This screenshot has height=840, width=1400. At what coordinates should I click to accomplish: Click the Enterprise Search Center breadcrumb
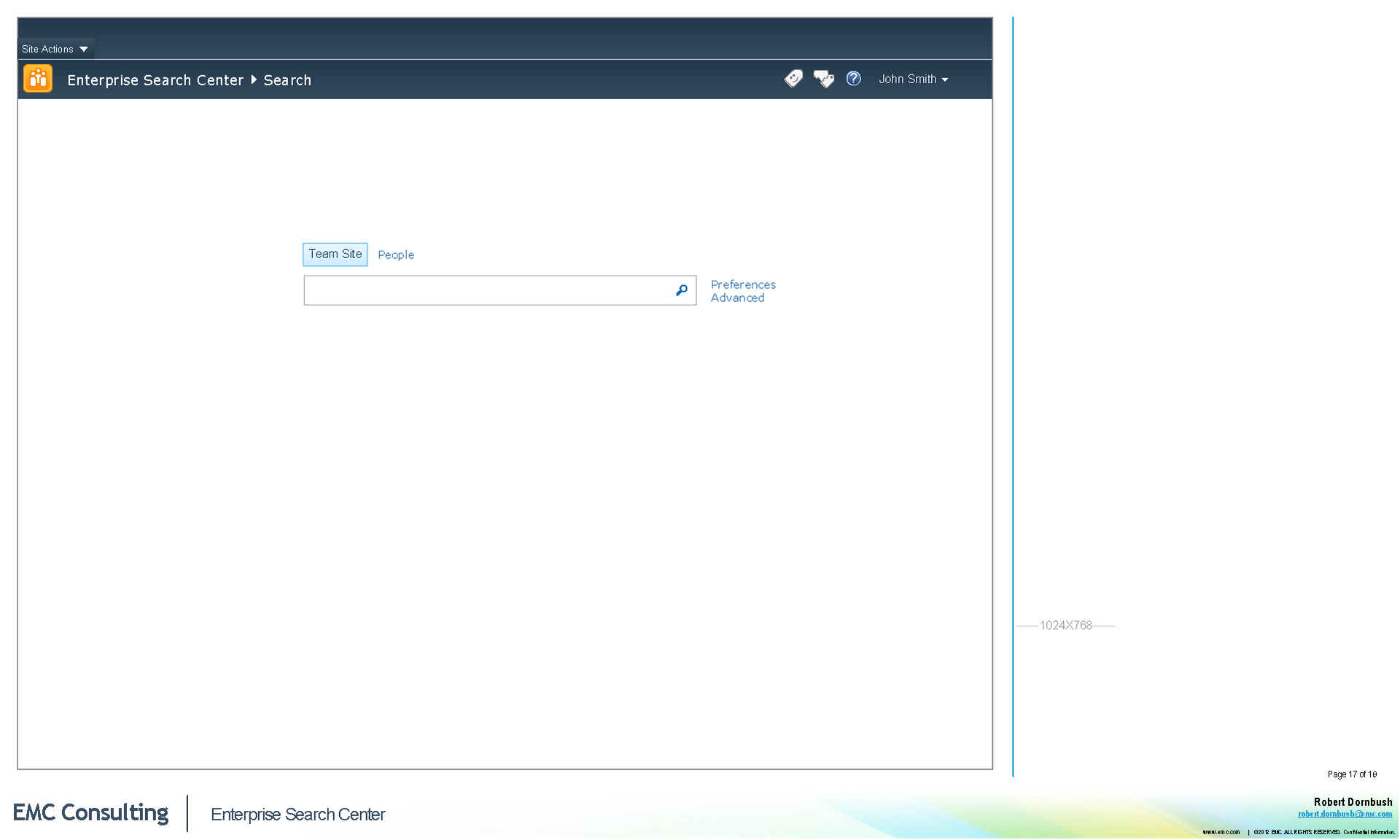[x=155, y=80]
